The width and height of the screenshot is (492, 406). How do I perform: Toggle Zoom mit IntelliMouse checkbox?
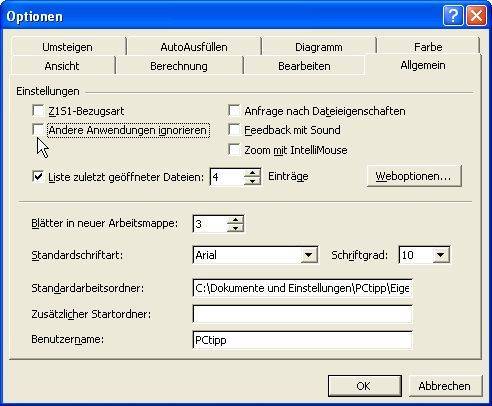tap(234, 150)
